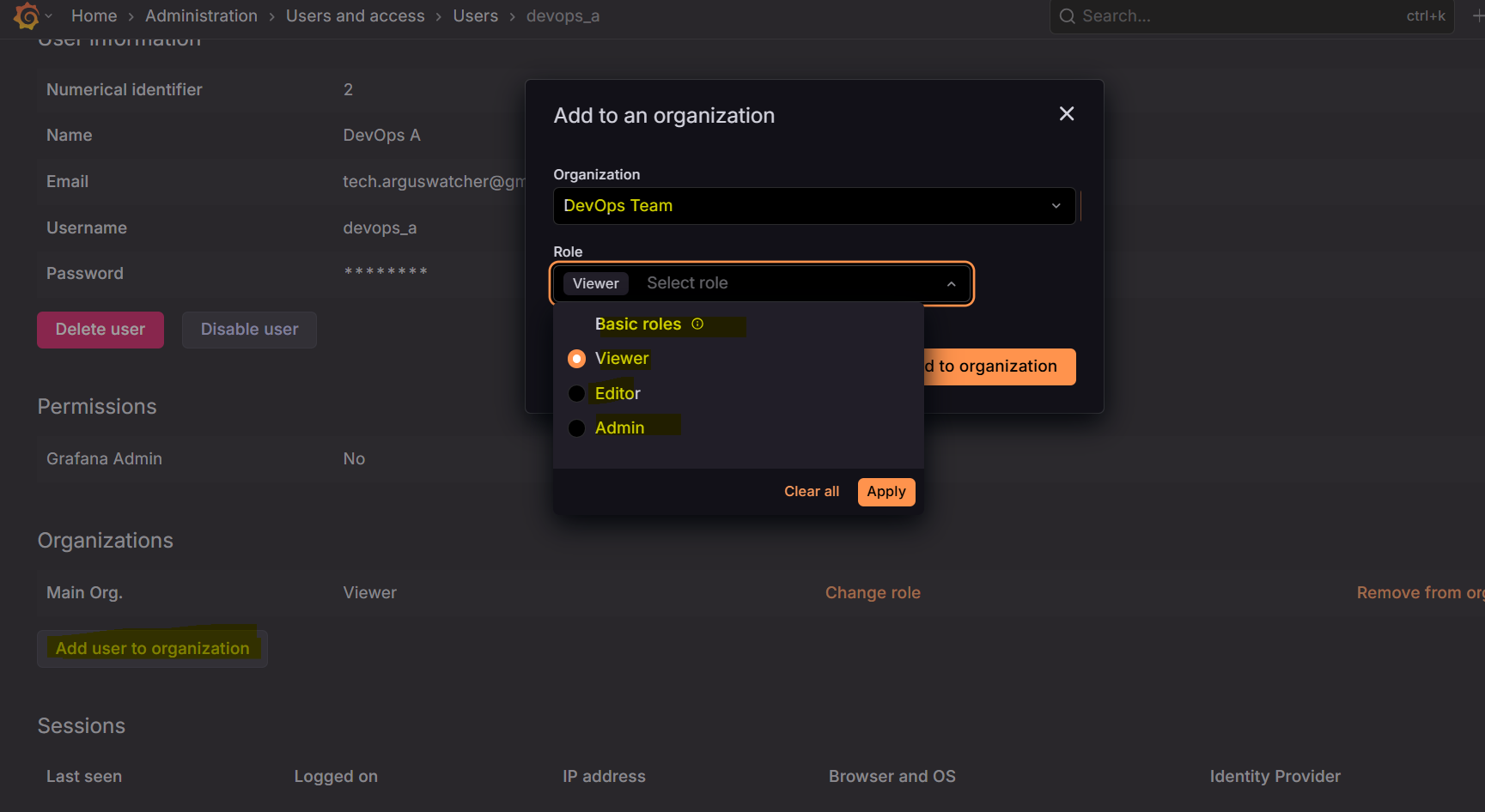Click Clear all in role picker
Image resolution: width=1485 pixels, height=812 pixels.
point(812,492)
